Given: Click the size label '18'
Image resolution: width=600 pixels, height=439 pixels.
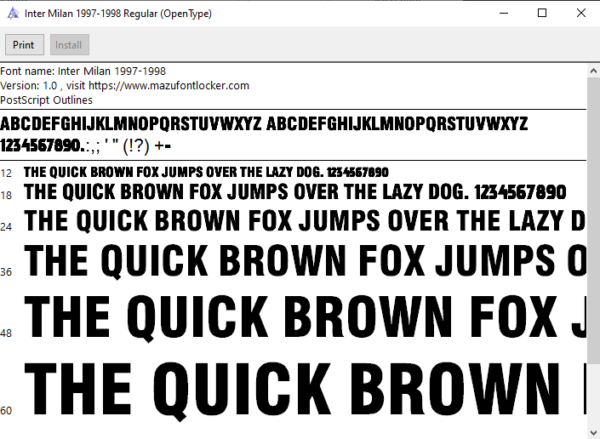Looking at the screenshot, I should pos(6,196).
